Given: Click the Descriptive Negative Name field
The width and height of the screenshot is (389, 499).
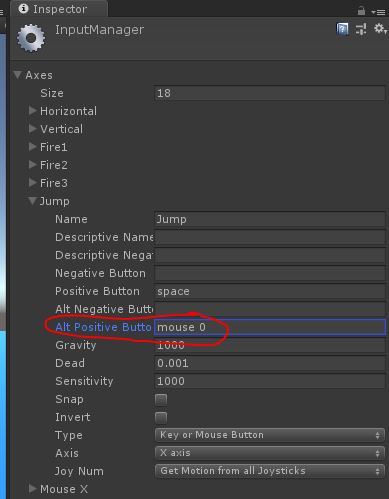Looking at the screenshot, I should point(270,255).
